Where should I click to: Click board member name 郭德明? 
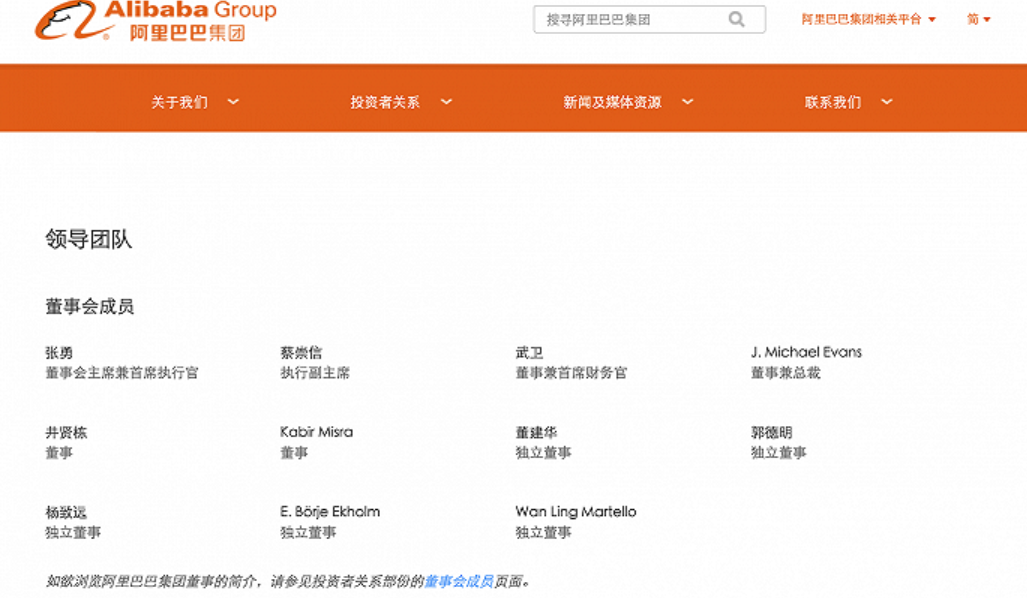click(772, 432)
